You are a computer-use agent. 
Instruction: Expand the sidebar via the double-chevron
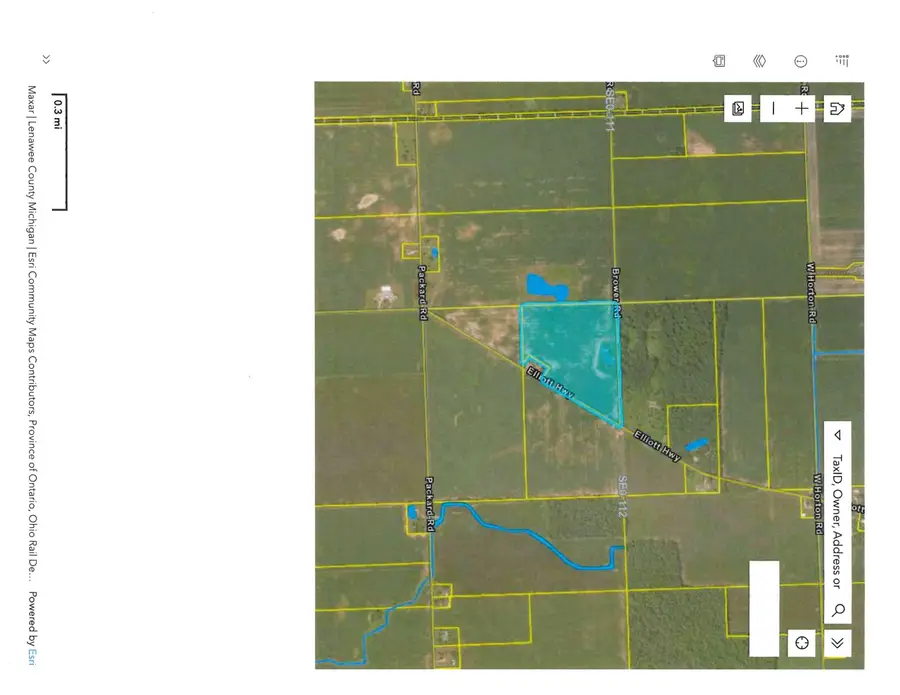pos(46,58)
